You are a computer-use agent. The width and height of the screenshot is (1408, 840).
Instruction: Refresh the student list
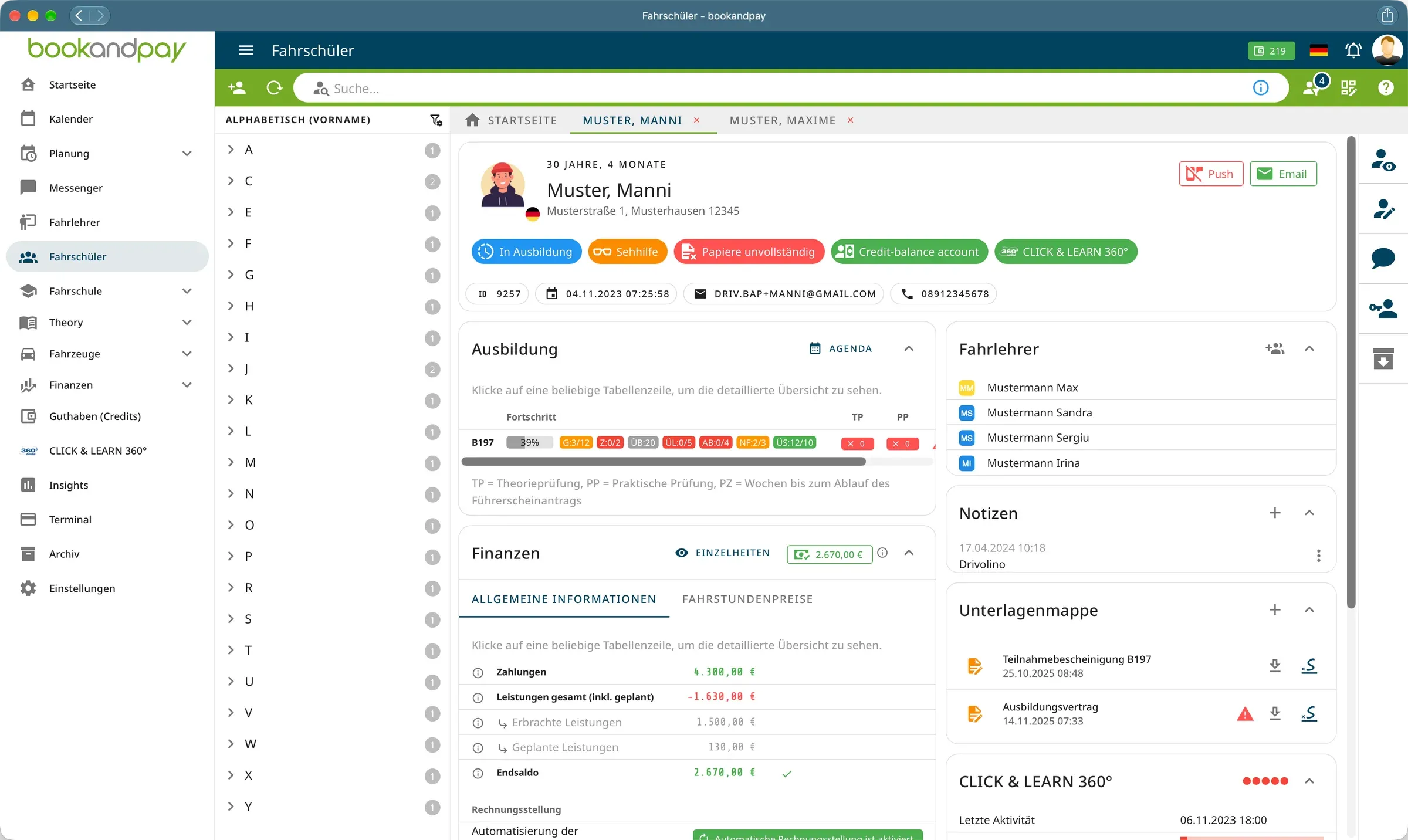pos(274,88)
